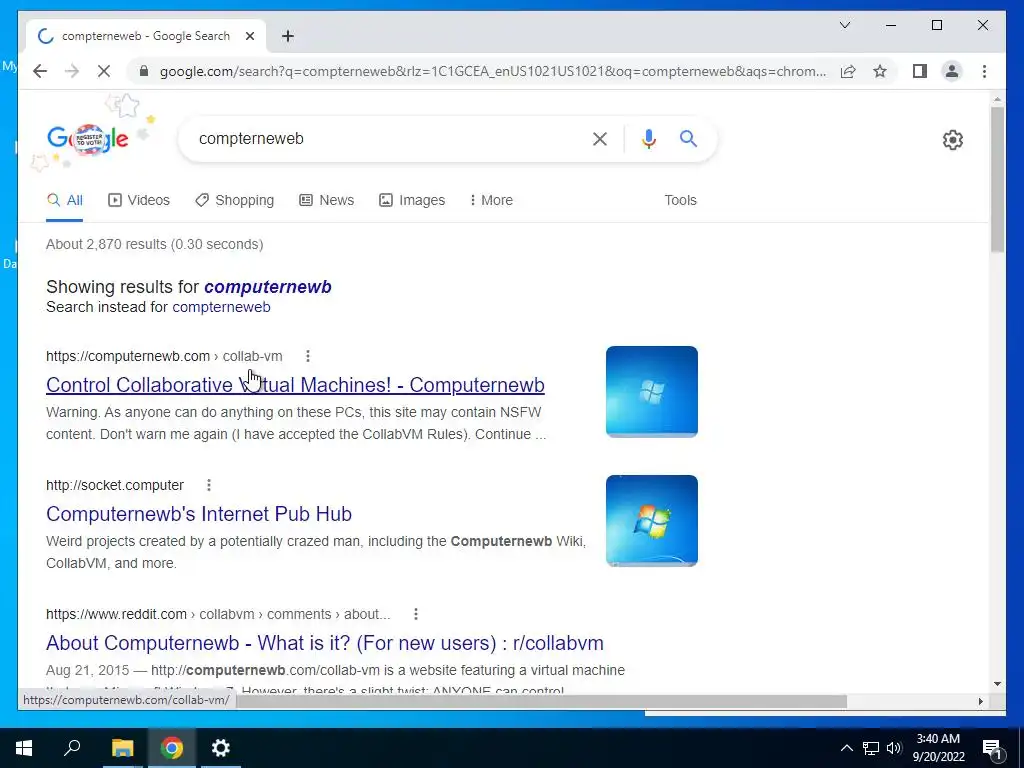Start voice search with microphone icon
The height and width of the screenshot is (768, 1024).
click(648, 138)
